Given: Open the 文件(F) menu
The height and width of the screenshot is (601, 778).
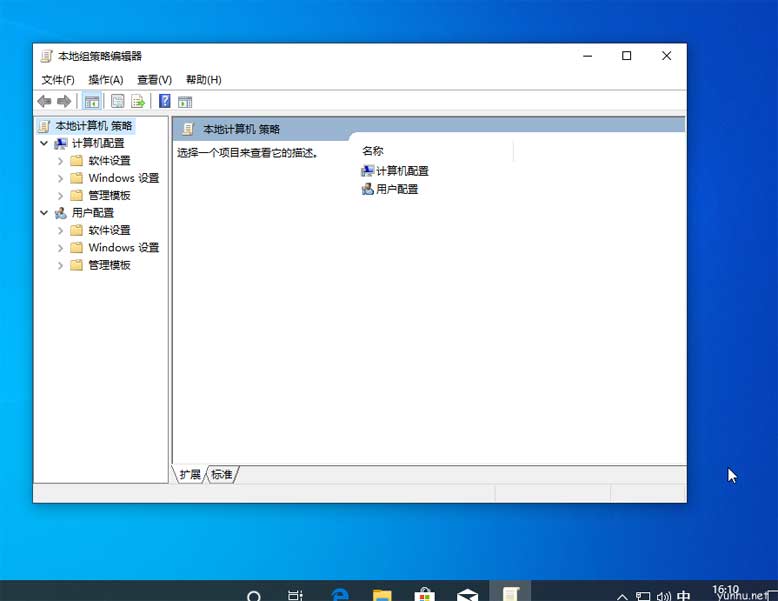Looking at the screenshot, I should (x=58, y=80).
